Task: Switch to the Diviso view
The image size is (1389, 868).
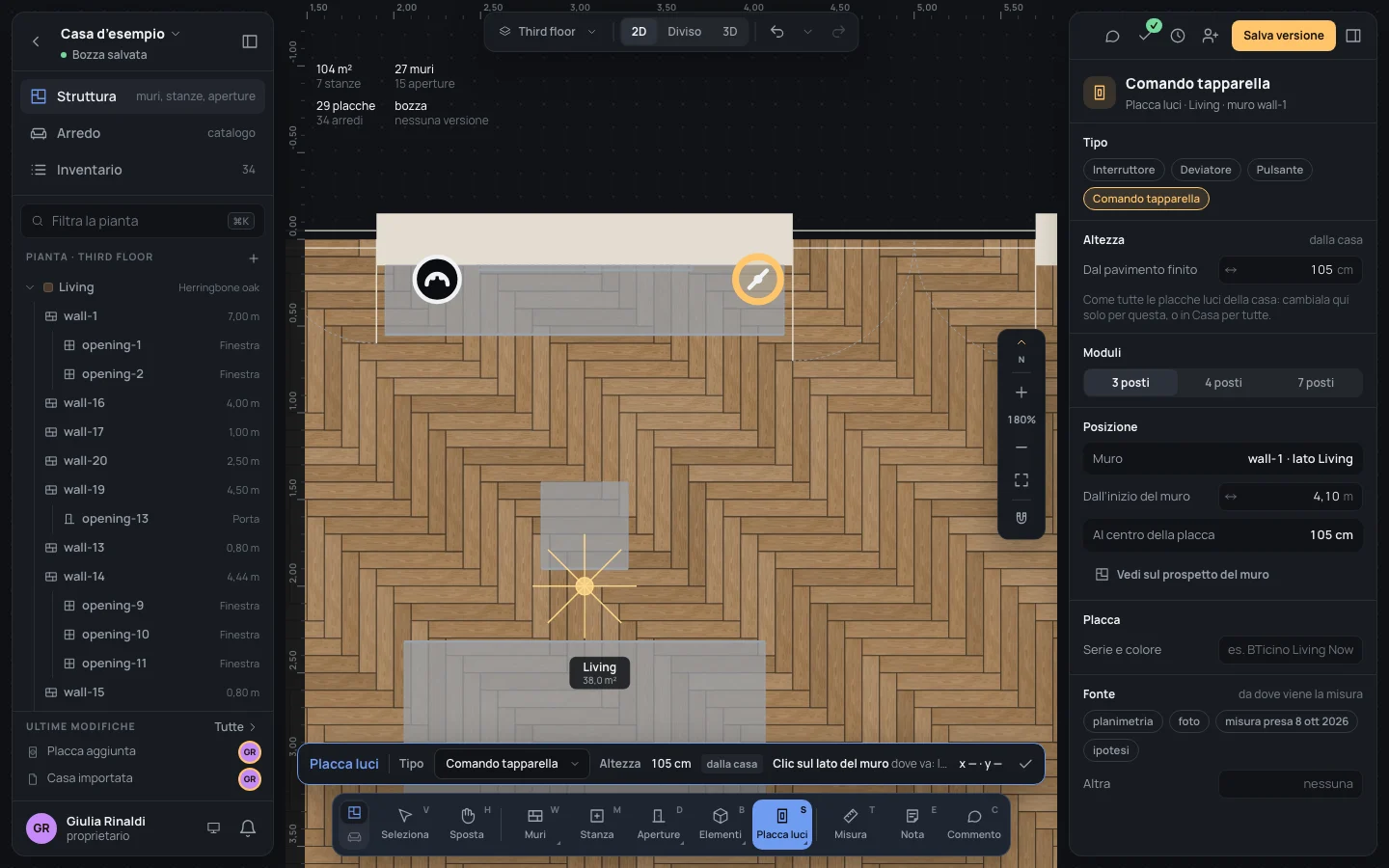Action: tap(684, 32)
